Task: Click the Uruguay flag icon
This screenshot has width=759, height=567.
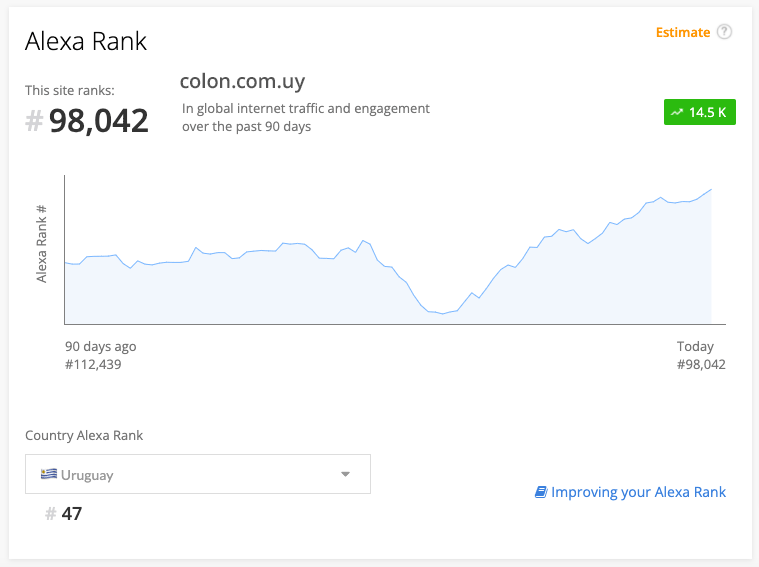Action: 48,474
